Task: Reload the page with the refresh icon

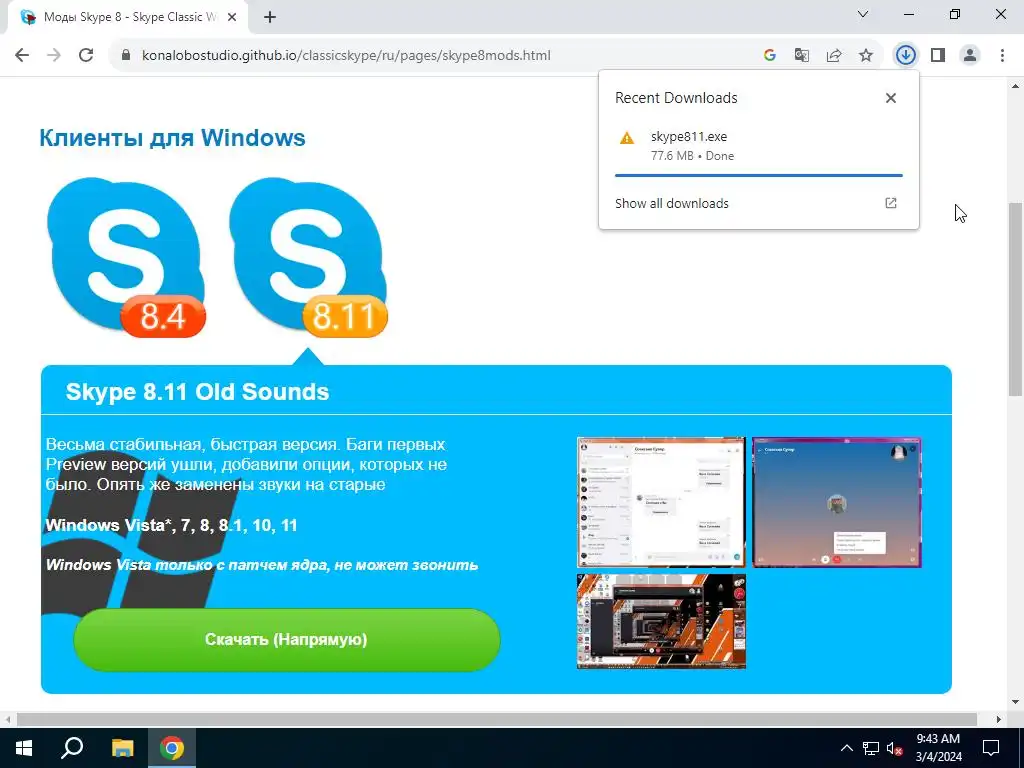Action: (86, 56)
